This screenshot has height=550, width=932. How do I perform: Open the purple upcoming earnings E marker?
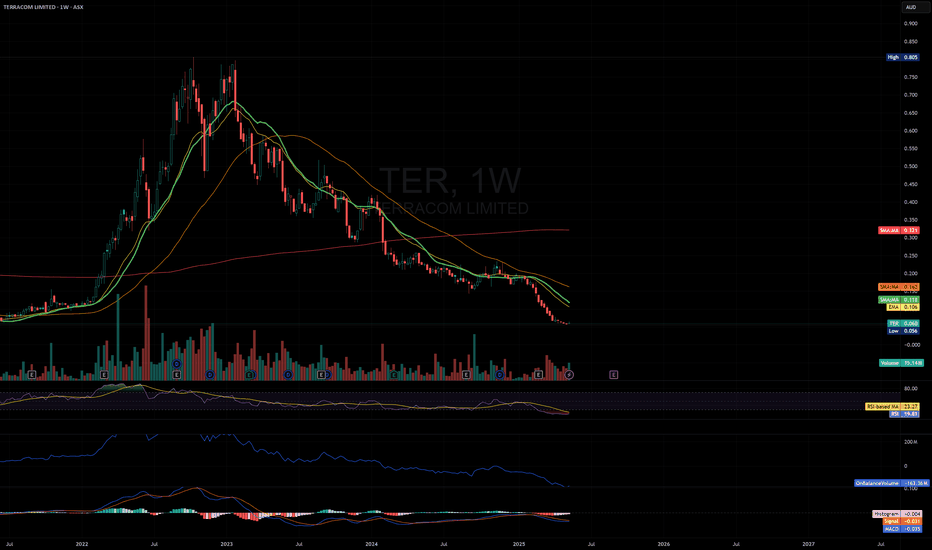pyautogui.click(x=613, y=375)
